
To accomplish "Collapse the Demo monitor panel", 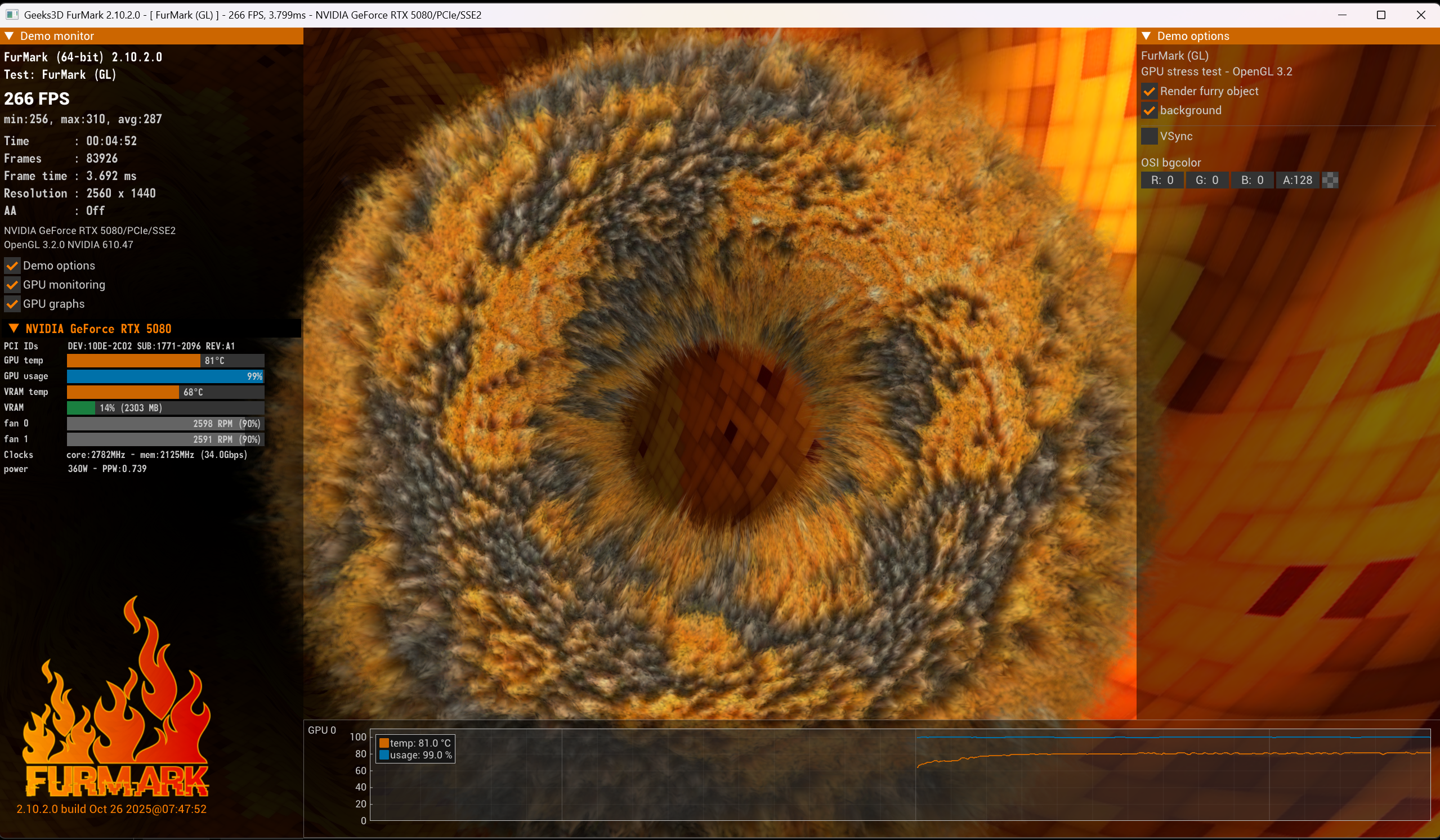I will tap(9, 36).
